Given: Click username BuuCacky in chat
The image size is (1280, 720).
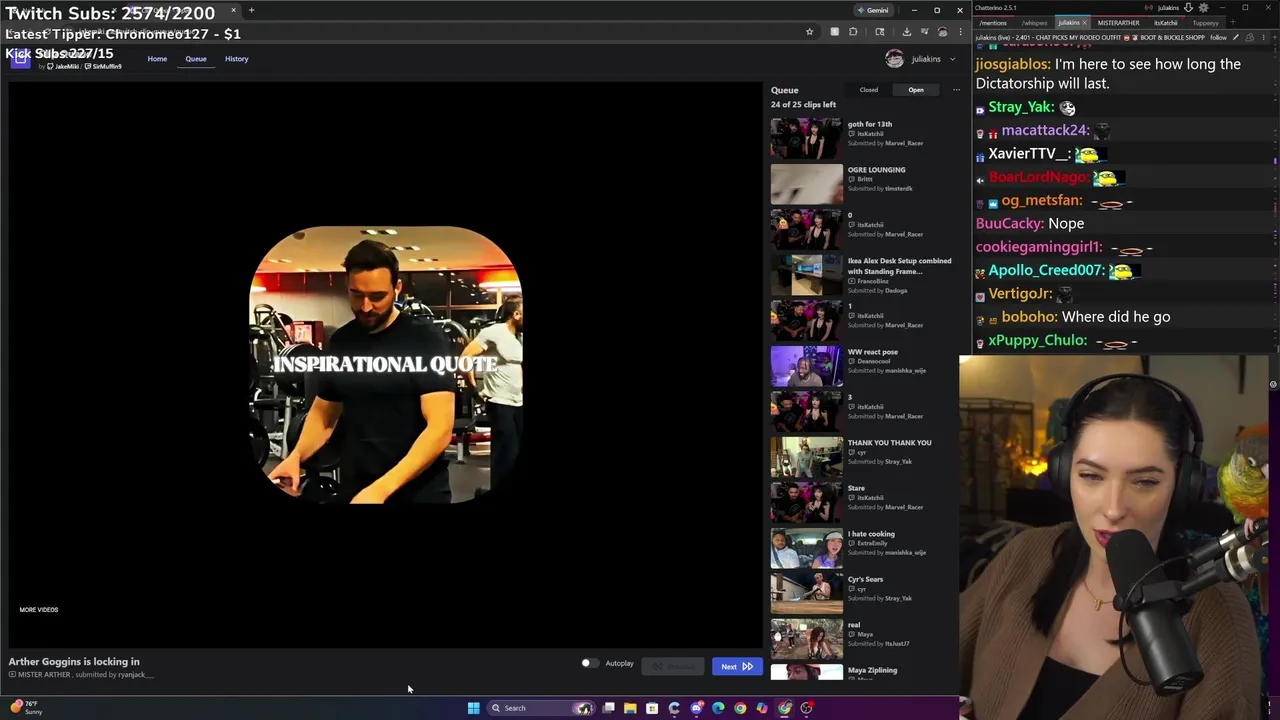Looking at the screenshot, I should 1010,224.
